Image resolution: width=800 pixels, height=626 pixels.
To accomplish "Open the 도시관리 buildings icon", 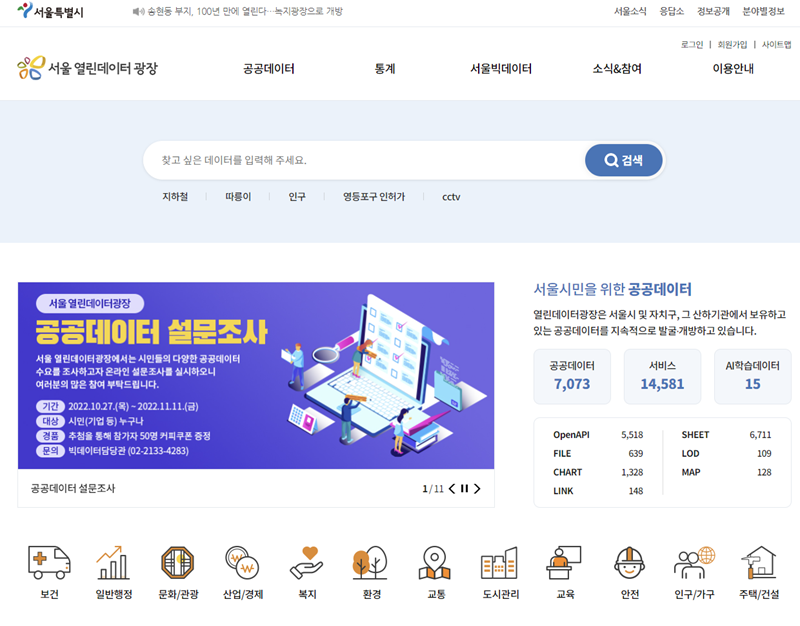I will (x=500, y=563).
